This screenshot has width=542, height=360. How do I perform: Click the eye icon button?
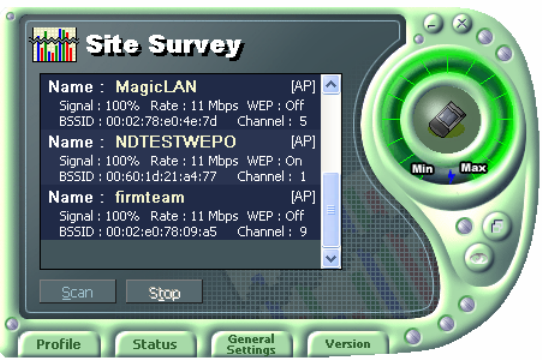(478, 258)
